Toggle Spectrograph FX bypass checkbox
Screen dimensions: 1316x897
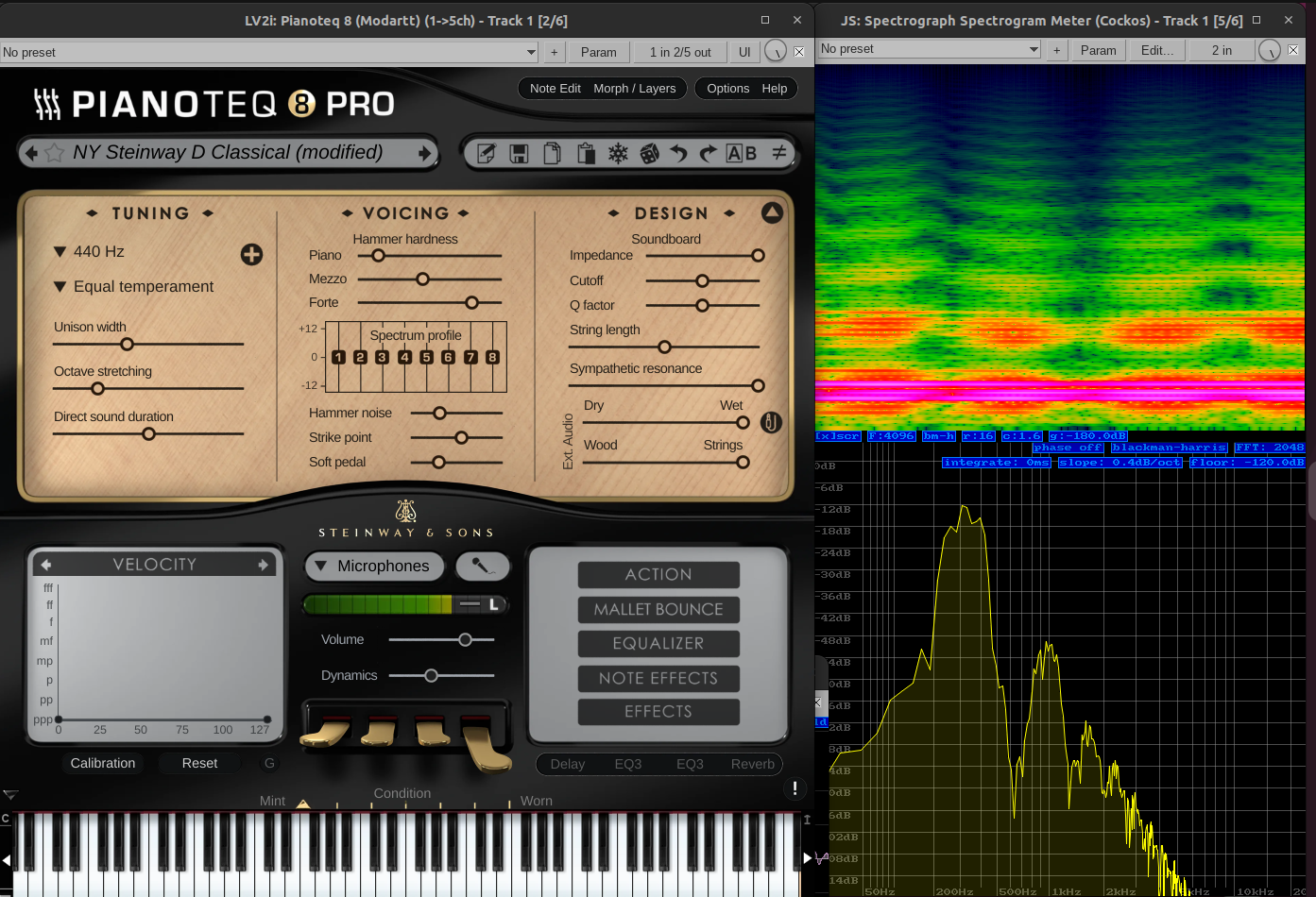[x=1293, y=50]
